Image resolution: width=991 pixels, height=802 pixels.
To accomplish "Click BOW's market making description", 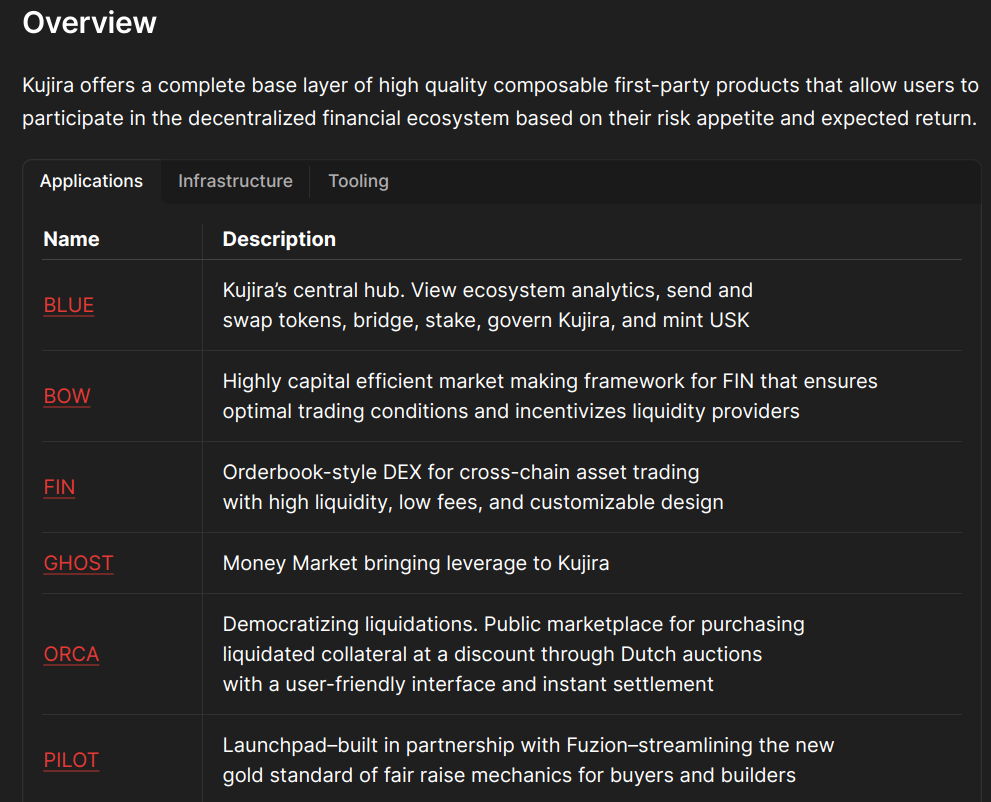I will 550,396.
